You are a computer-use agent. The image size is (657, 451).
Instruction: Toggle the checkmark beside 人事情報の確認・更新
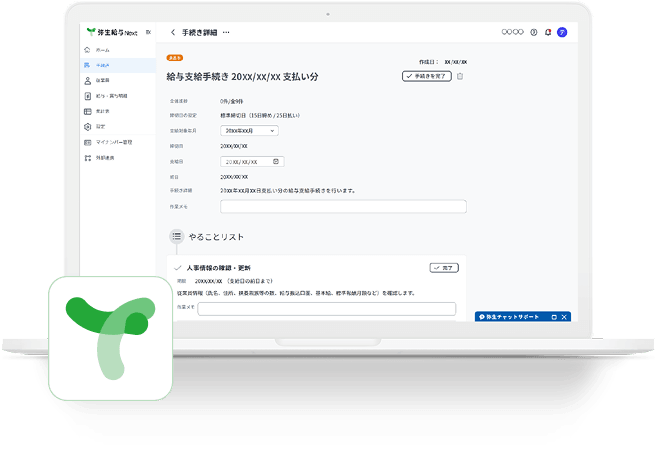point(178,268)
